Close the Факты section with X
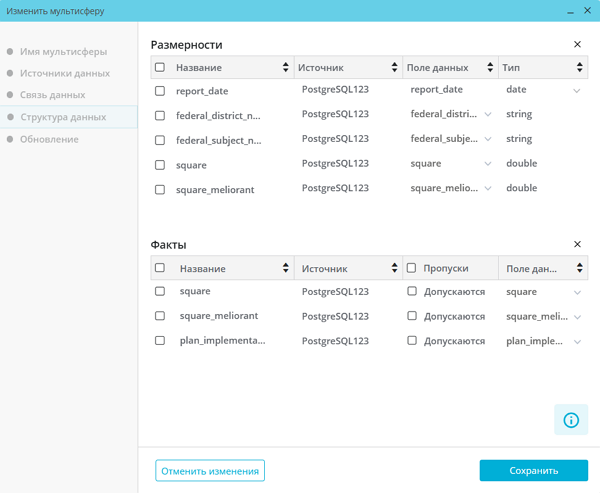The height and width of the screenshot is (493, 600). pyautogui.click(x=577, y=245)
